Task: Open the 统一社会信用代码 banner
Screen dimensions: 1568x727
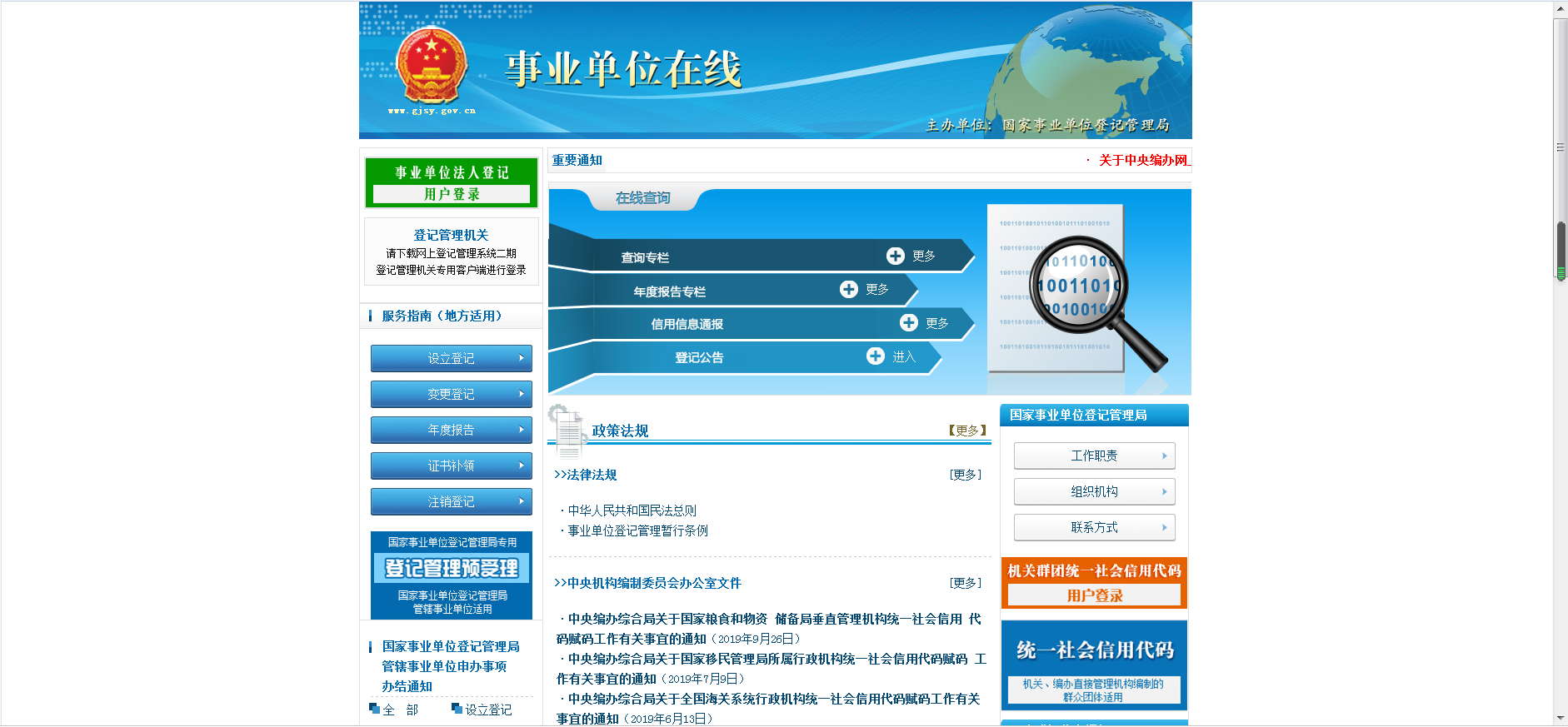Action: point(1094,665)
